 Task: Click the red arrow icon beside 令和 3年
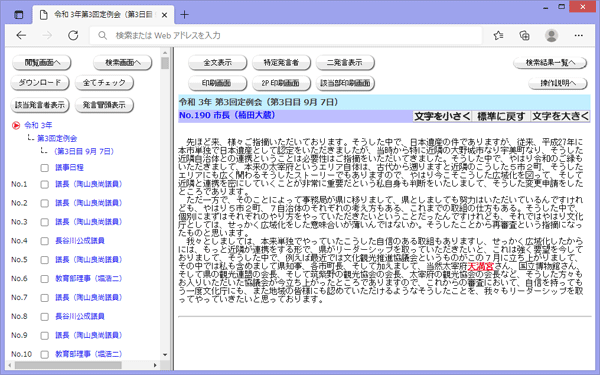pos(16,125)
